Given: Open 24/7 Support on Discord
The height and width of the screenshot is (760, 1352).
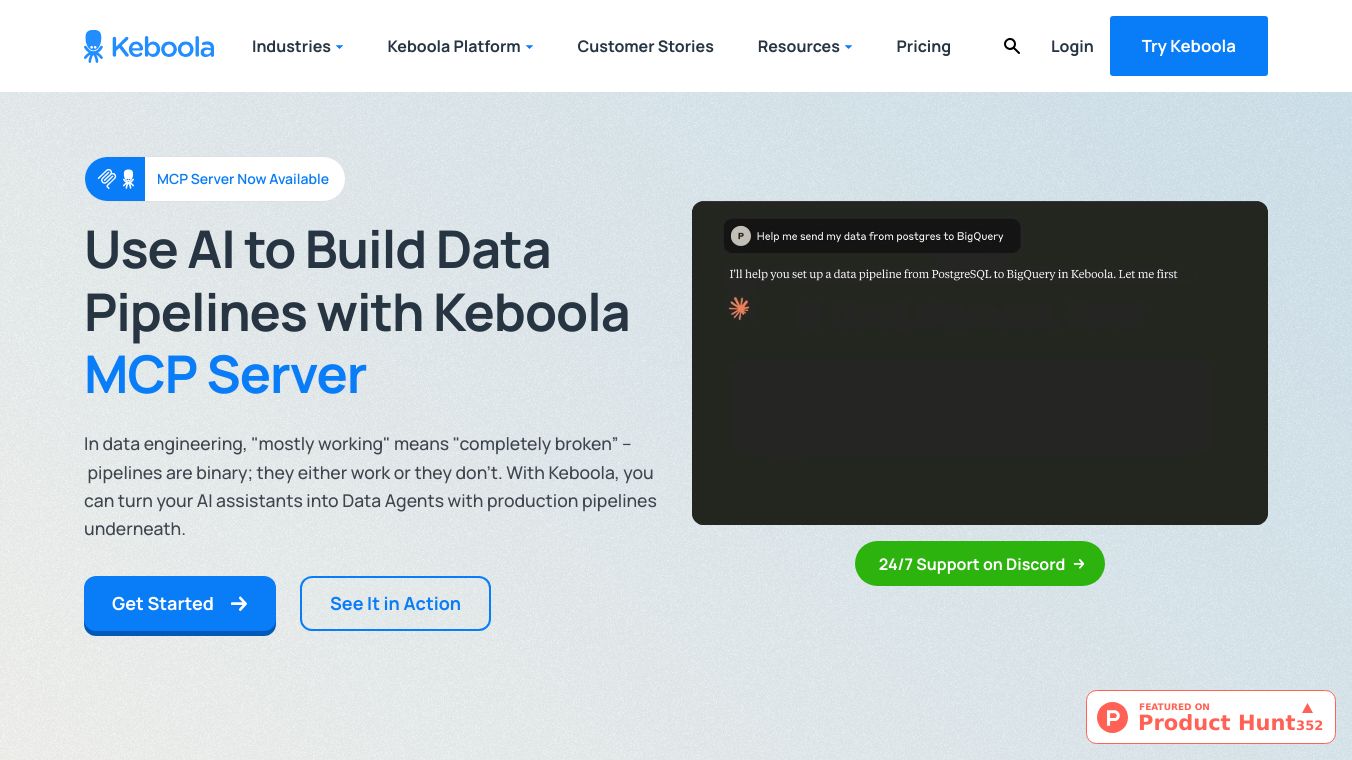Looking at the screenshot, I should pos(980,564).
